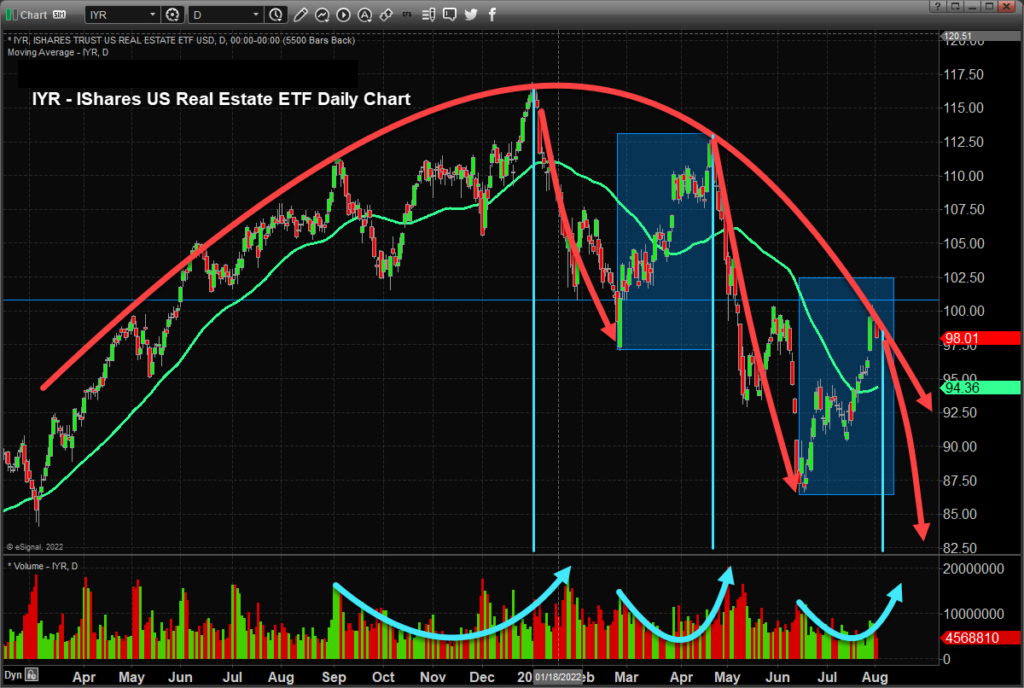Click the speech bubble comment icon
The height and width of the screenshot is (688, 1024).
(x=449, y=14)
